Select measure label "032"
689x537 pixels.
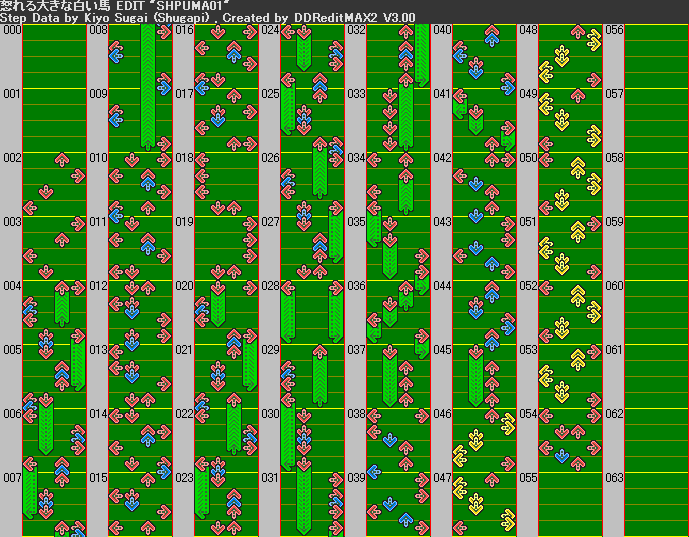point(356,30)
